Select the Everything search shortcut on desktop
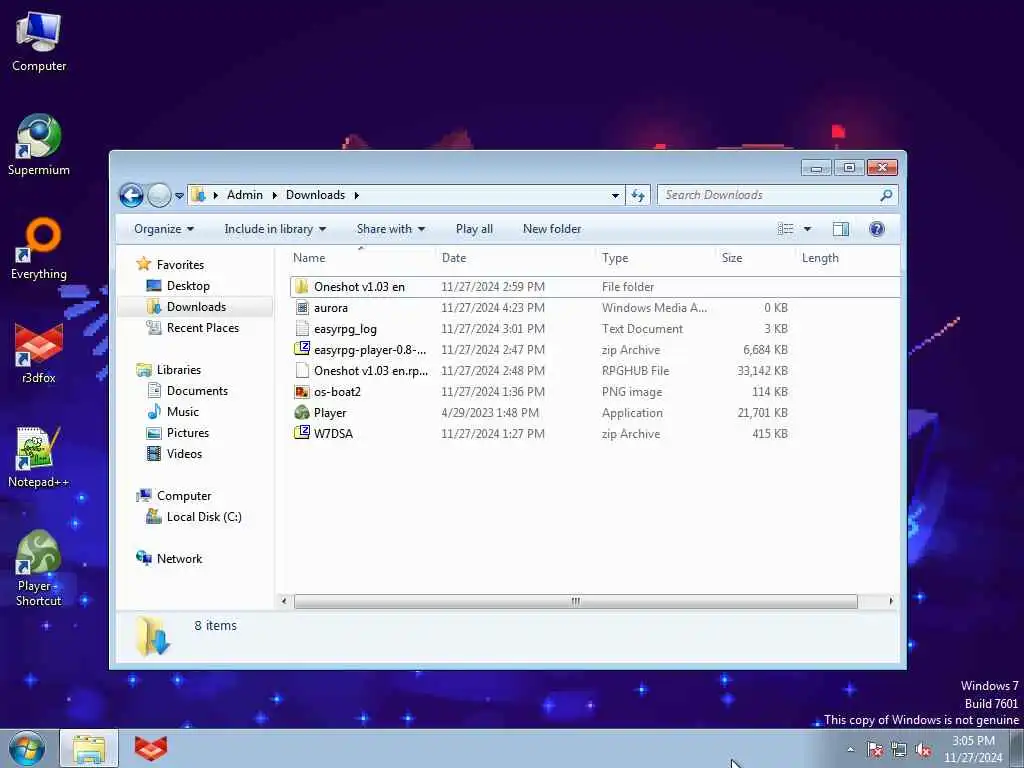 [39, 249]
